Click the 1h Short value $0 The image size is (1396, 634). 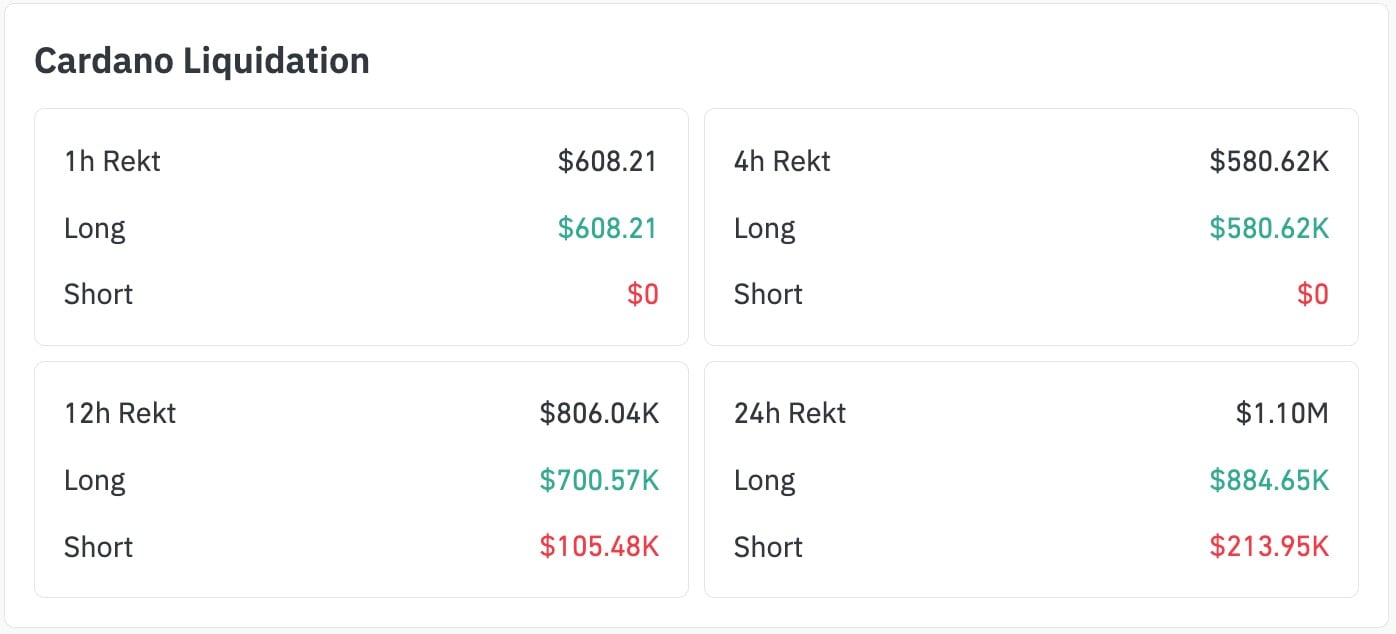pyautogui.click(x=642, y=294)
